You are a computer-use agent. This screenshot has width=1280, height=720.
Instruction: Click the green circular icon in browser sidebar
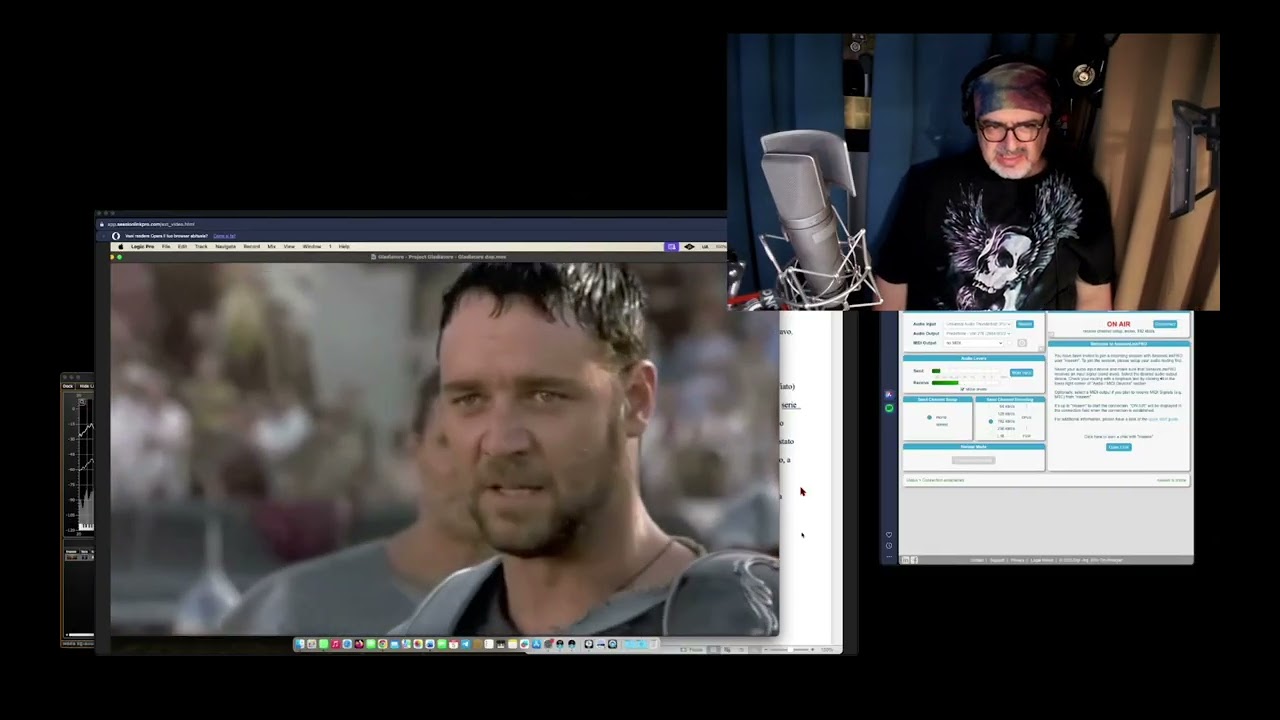click(889, 408)
